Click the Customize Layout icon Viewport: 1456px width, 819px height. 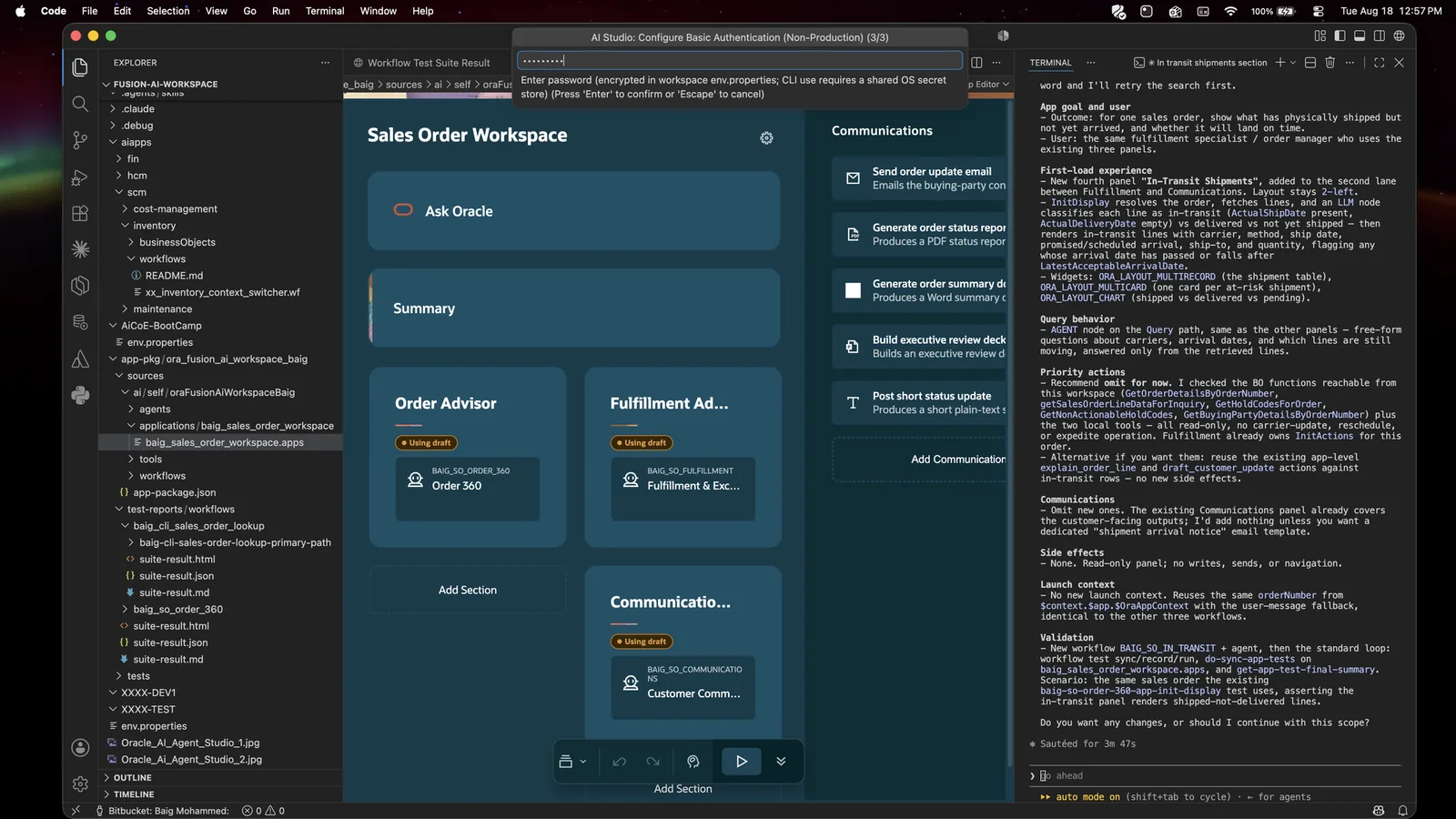tap(1320, 35)
